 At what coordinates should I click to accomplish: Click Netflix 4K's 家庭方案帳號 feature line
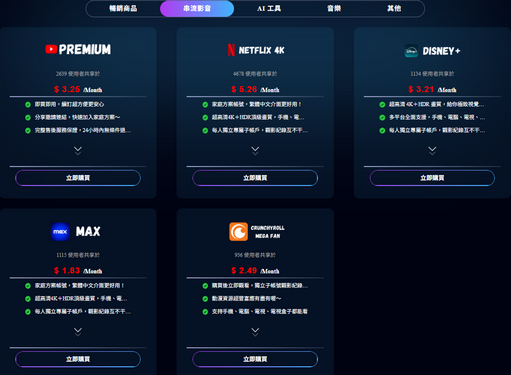[257, 104]
